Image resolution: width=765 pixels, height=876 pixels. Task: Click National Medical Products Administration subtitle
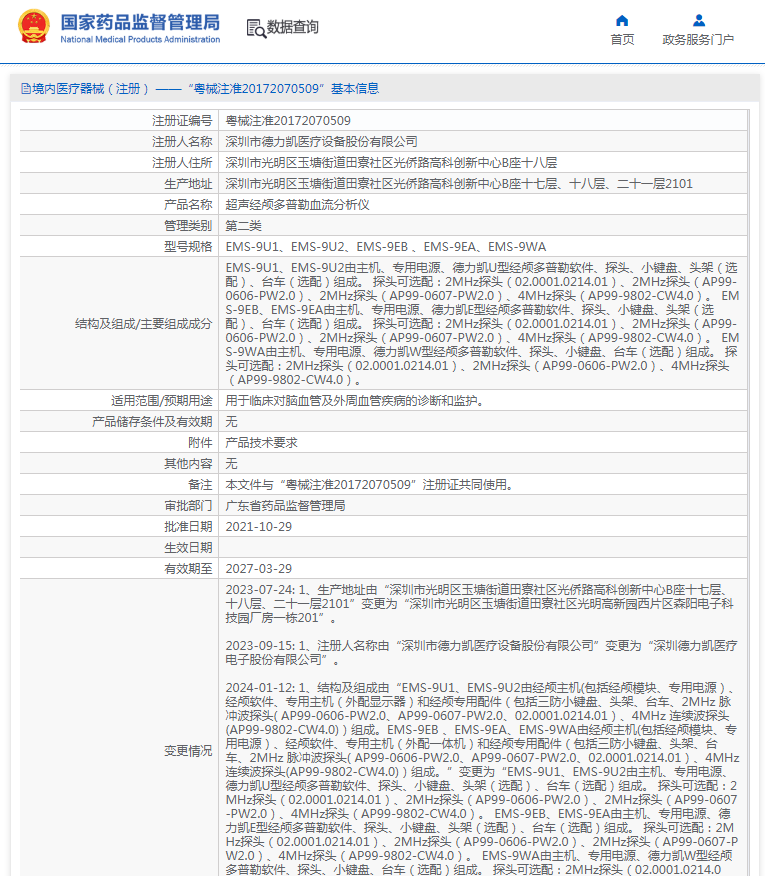(x=140, y=40)
